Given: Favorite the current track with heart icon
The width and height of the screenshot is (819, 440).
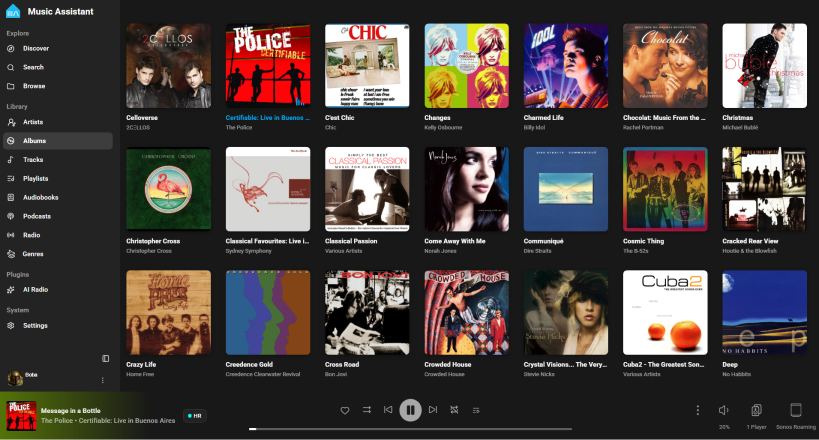Looking at the screenshot, I should coord(345,410).
